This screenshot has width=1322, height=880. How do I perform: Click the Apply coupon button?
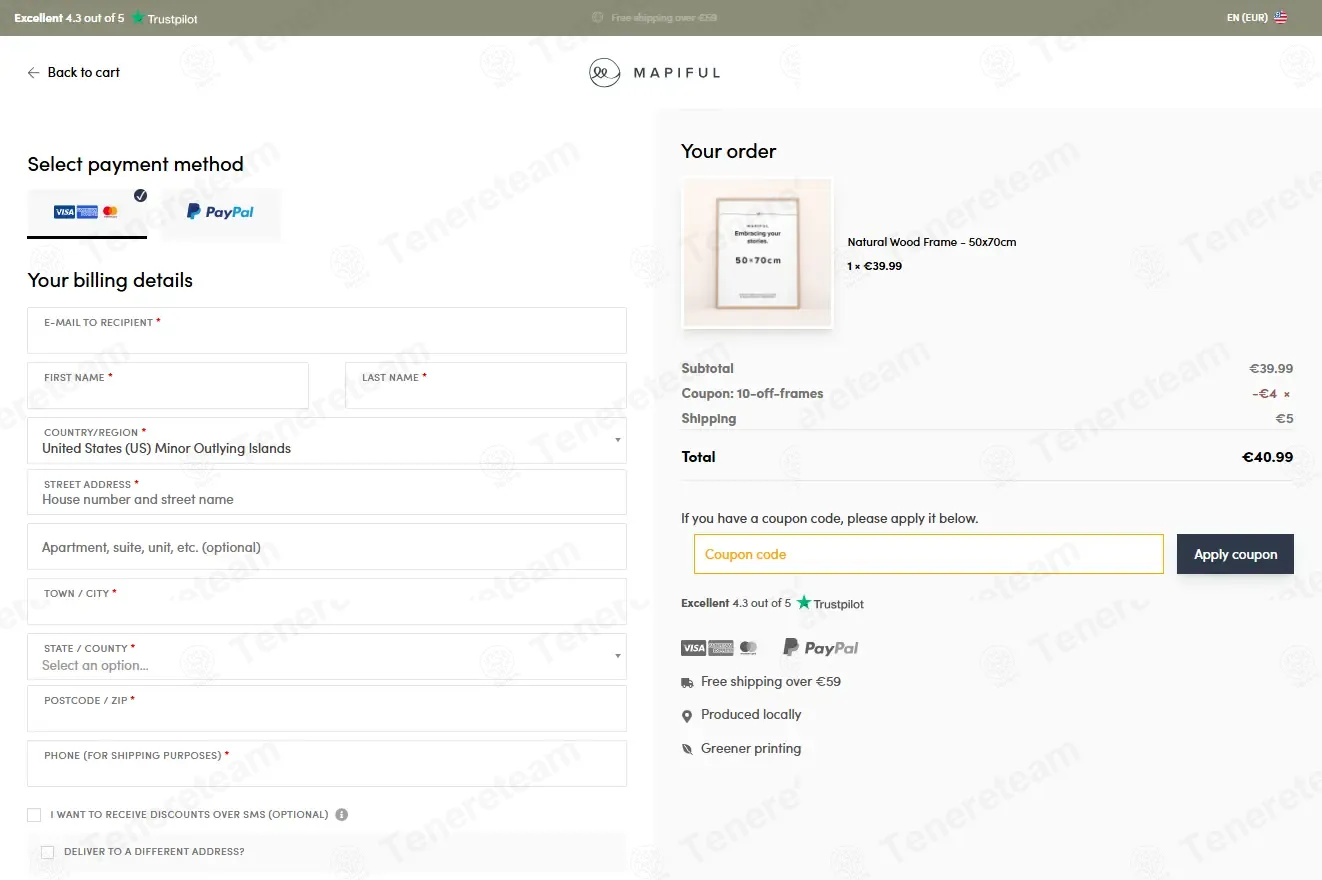(x=1235, y=554)
